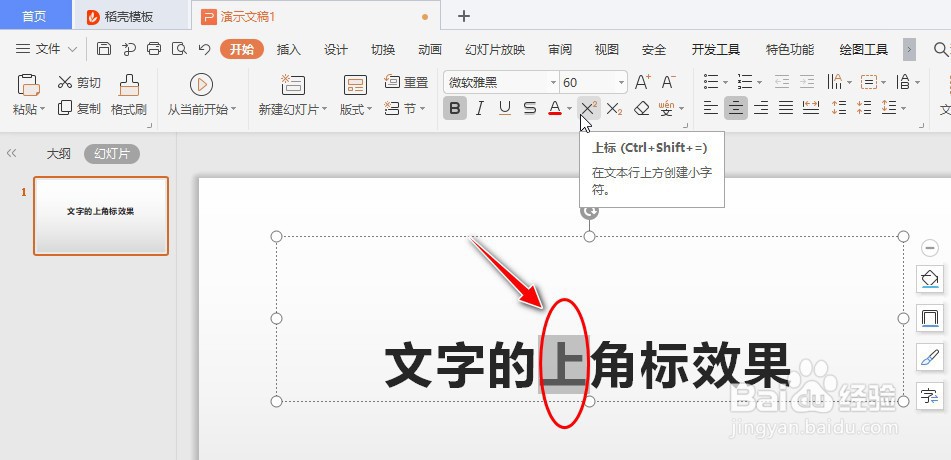Click the 字 text effect floating icon
This screenshot has width=951, height=460.
point(929,397)
